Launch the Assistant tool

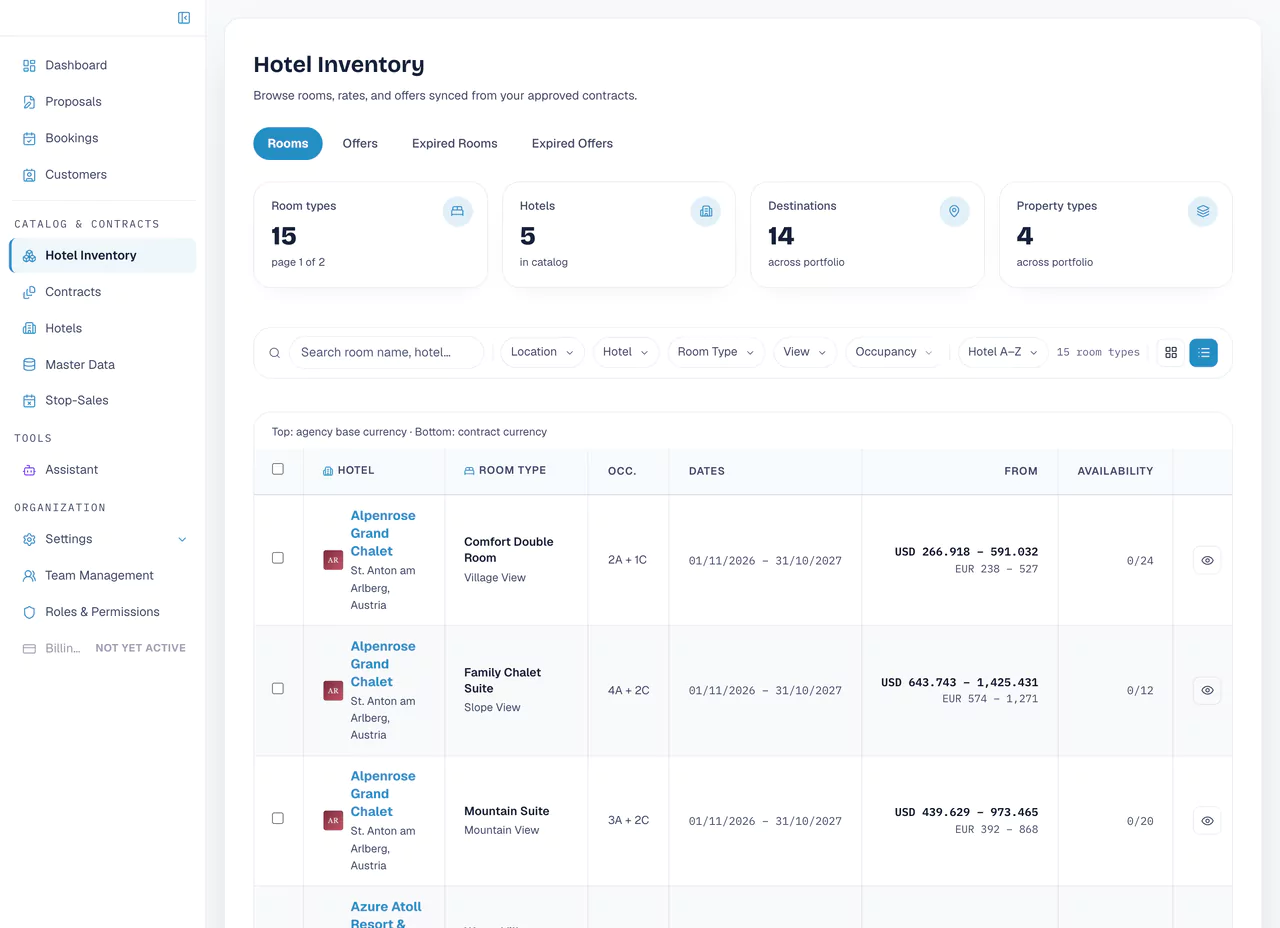102,469
